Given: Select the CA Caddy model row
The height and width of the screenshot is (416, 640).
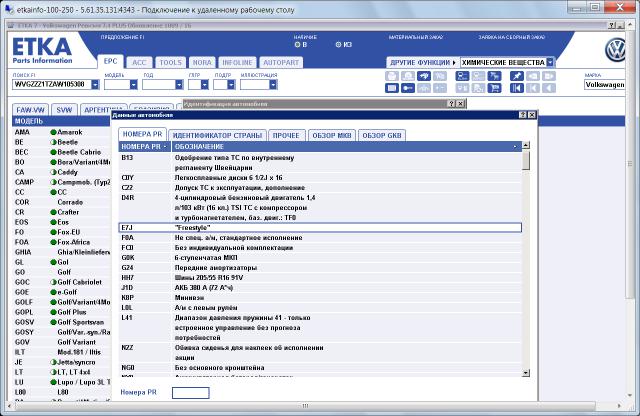Looking at the screenshot, I should point(62,172).
